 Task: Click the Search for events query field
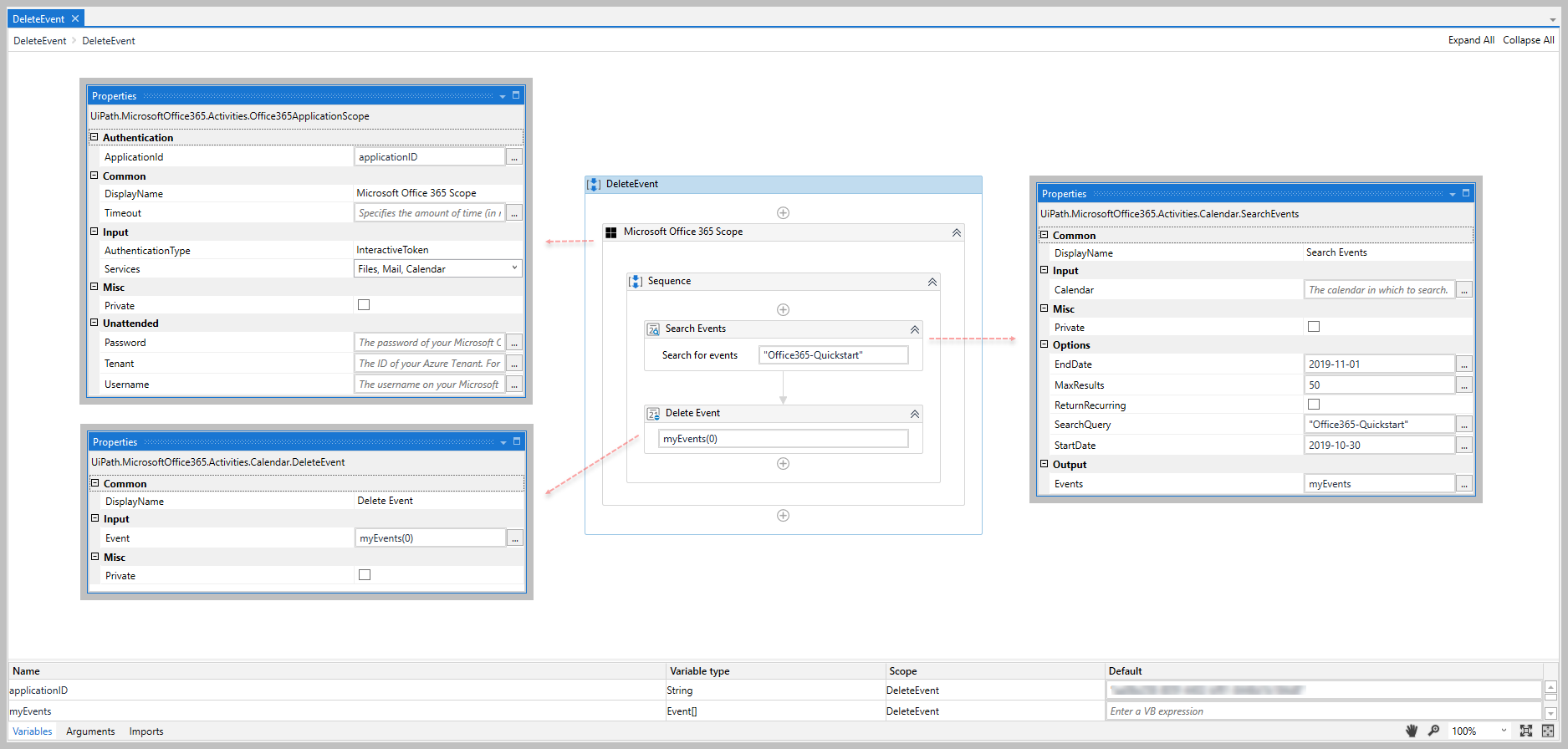pos(833,355)
